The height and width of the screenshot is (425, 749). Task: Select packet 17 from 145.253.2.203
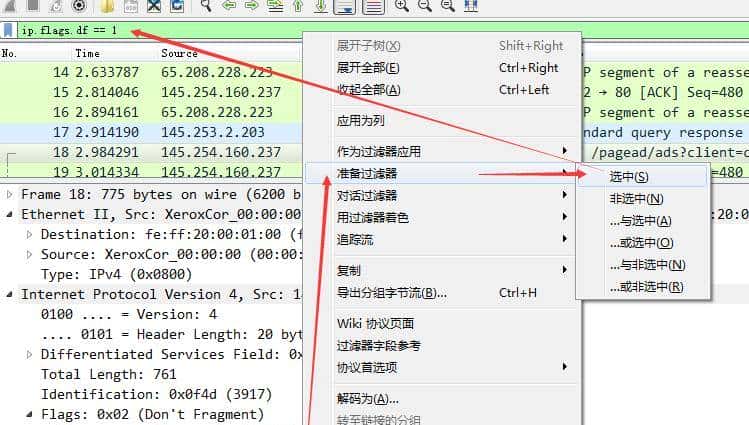151,132
